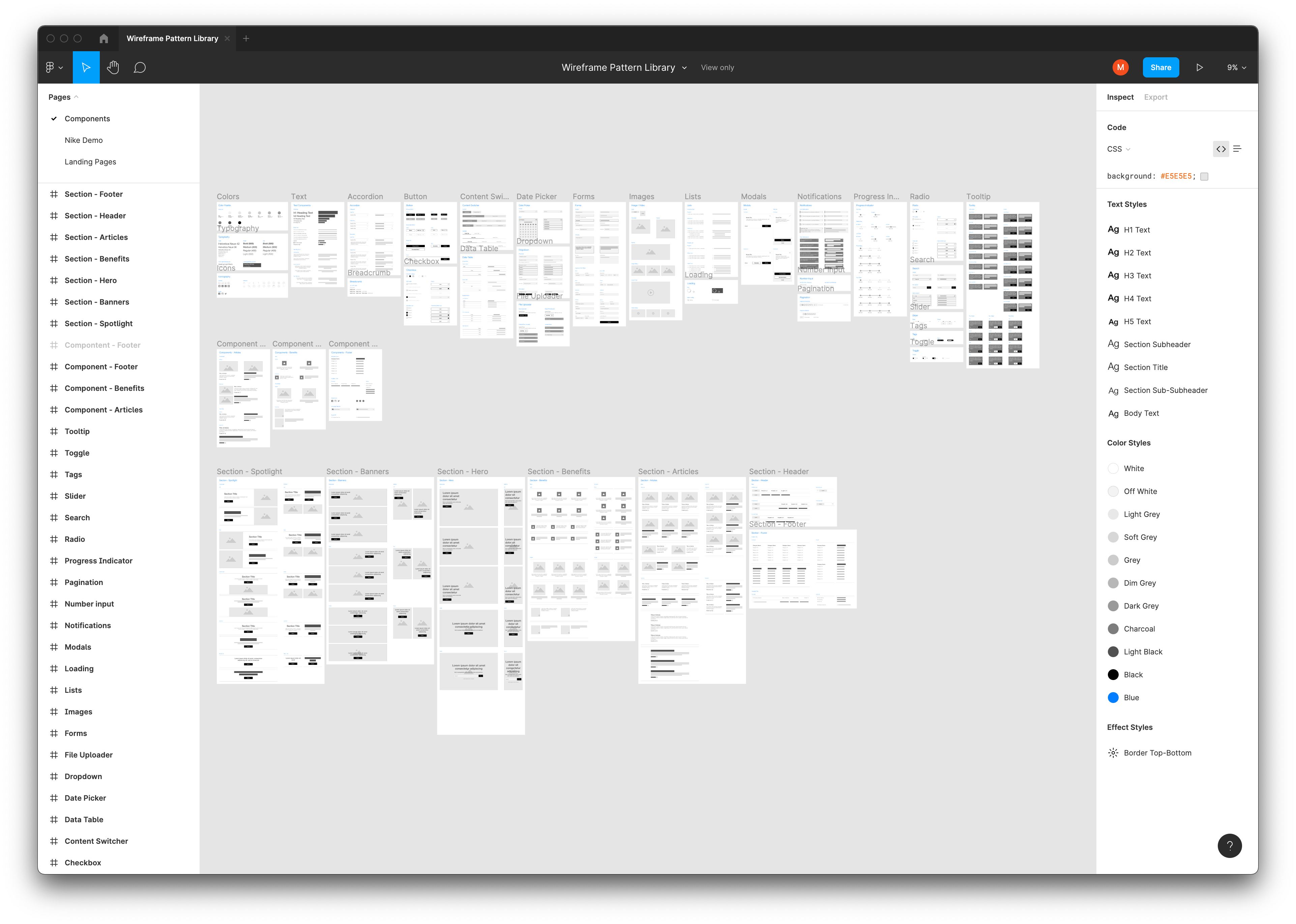The height and width of the screenshot is (924, 1296).
Task: Open the Figma main menu icon
Action: (x=54, y=68)
